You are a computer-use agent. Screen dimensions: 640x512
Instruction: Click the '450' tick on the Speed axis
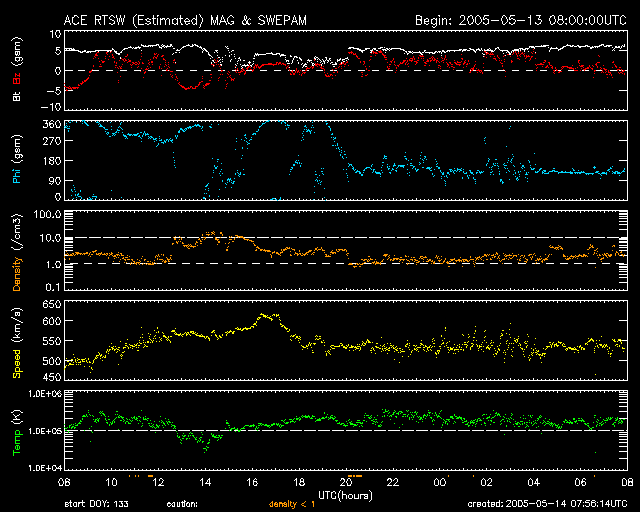(x=52, y=377)
